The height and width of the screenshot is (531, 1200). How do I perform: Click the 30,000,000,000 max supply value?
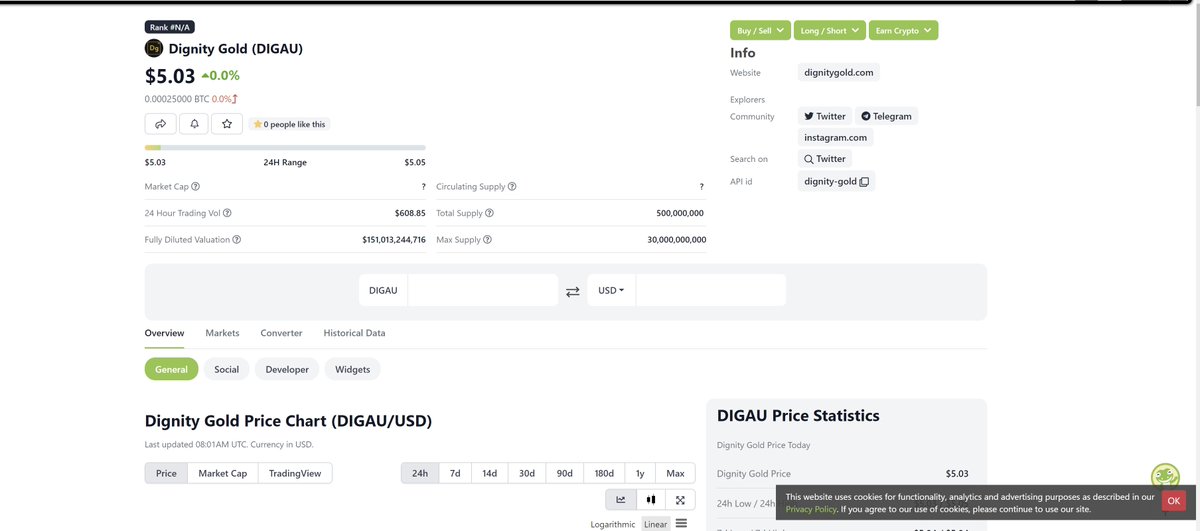click(x=677, y=240)
